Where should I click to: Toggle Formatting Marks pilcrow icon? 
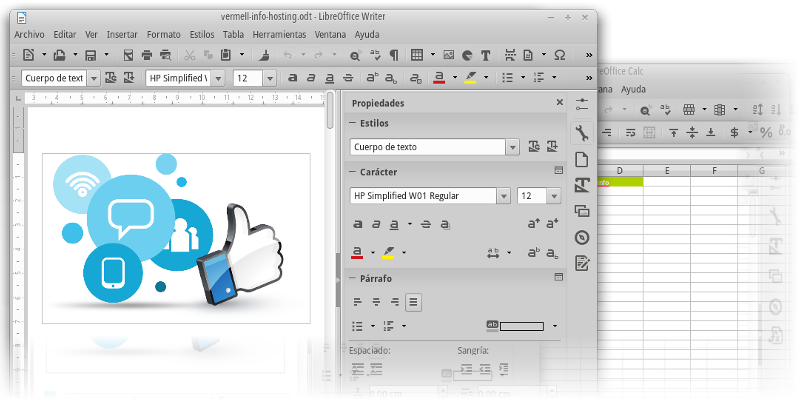coord(393,55)
